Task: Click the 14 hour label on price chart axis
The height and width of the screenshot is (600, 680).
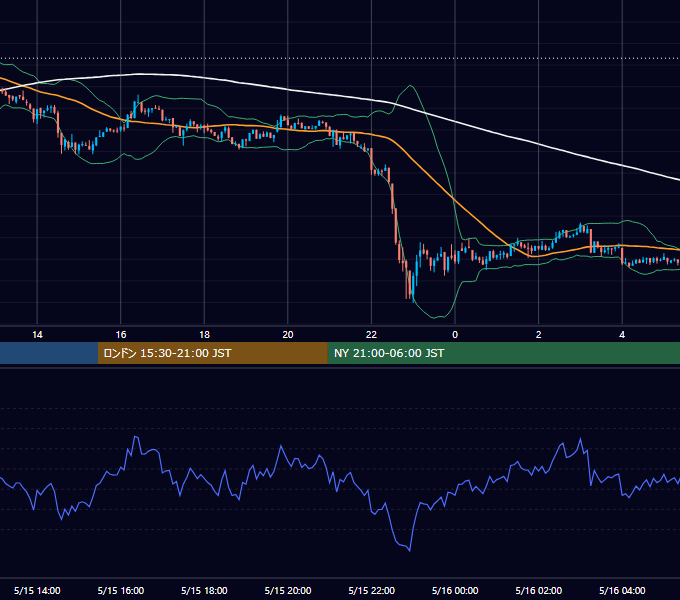Action: pos(37,335)
